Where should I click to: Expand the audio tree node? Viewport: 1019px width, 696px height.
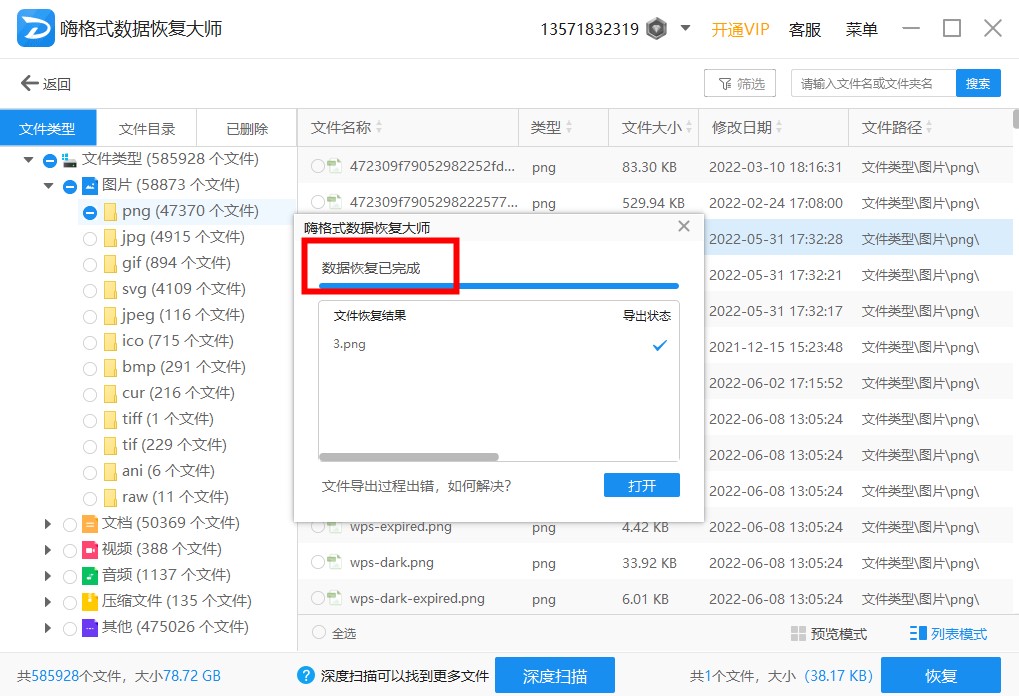point(47,576)
